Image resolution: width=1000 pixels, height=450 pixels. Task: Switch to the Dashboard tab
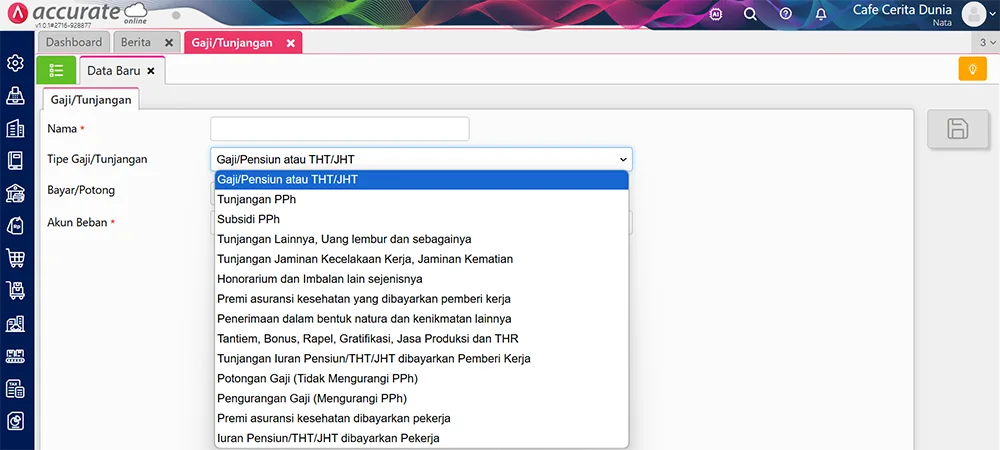click(x=74, y=43)
